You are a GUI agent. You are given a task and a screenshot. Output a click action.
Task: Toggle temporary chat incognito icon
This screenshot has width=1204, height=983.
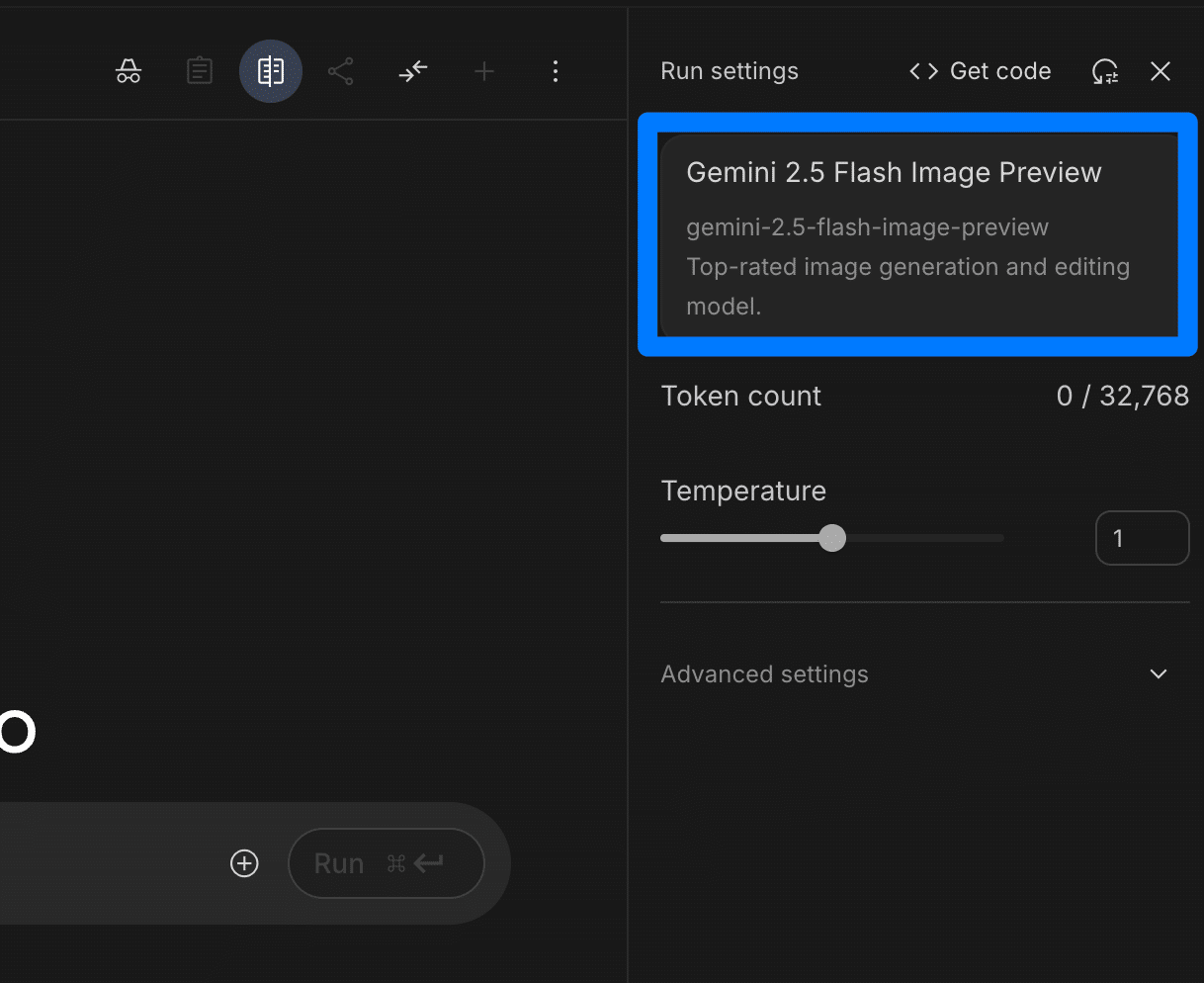(x=129, y=71)
